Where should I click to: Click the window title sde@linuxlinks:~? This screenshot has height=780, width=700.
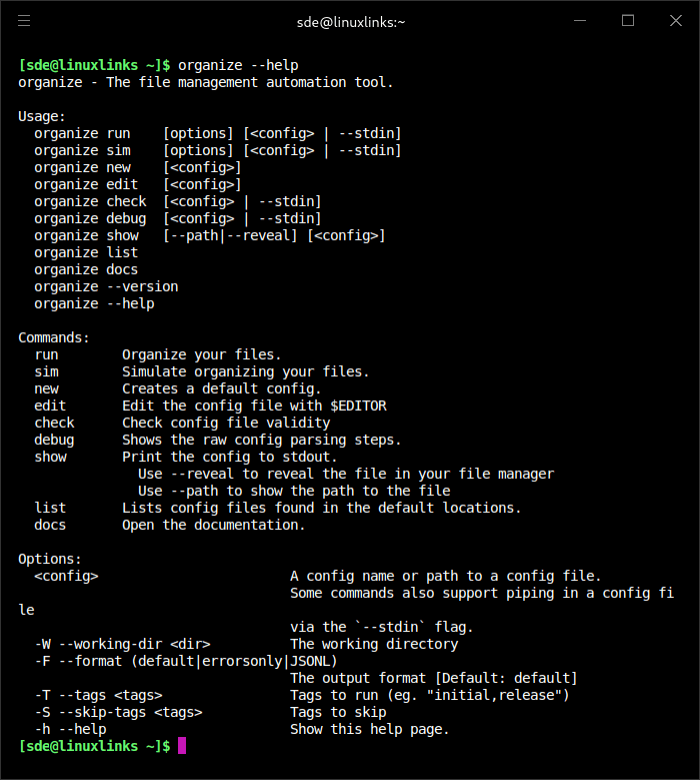coord(350,21)
